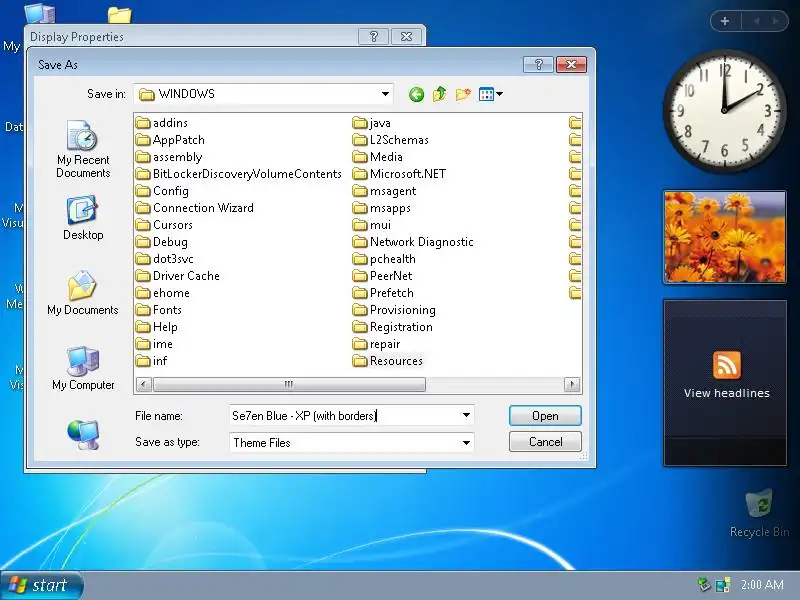800x600 pixels.
Task: Click the flower slideshow gadget picture
Action: pyautogui.click(x=725, y=237)
